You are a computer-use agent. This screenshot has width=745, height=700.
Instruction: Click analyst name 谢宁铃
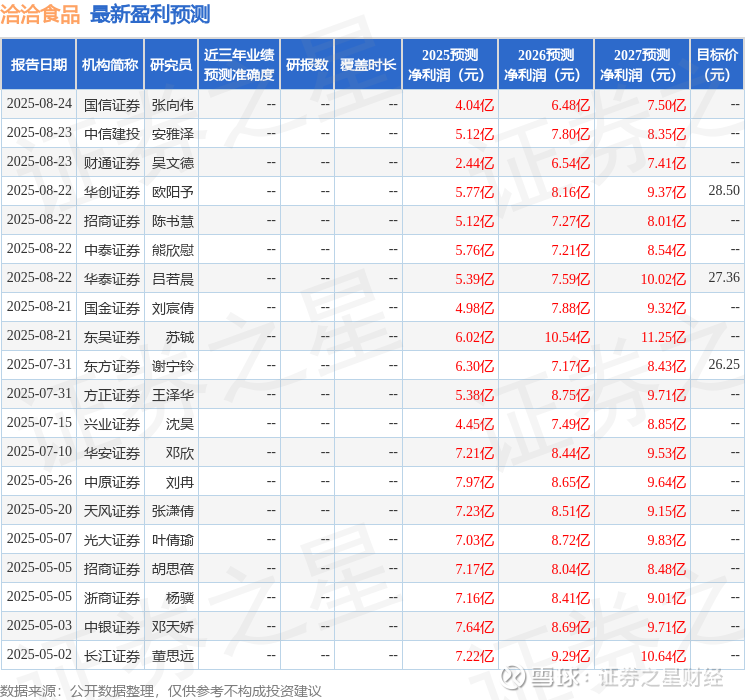pyautogui.click(x=173, y=366)
